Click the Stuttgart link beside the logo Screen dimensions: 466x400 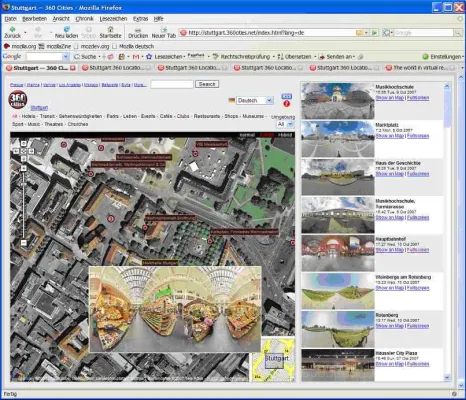[x=39, y=108]
